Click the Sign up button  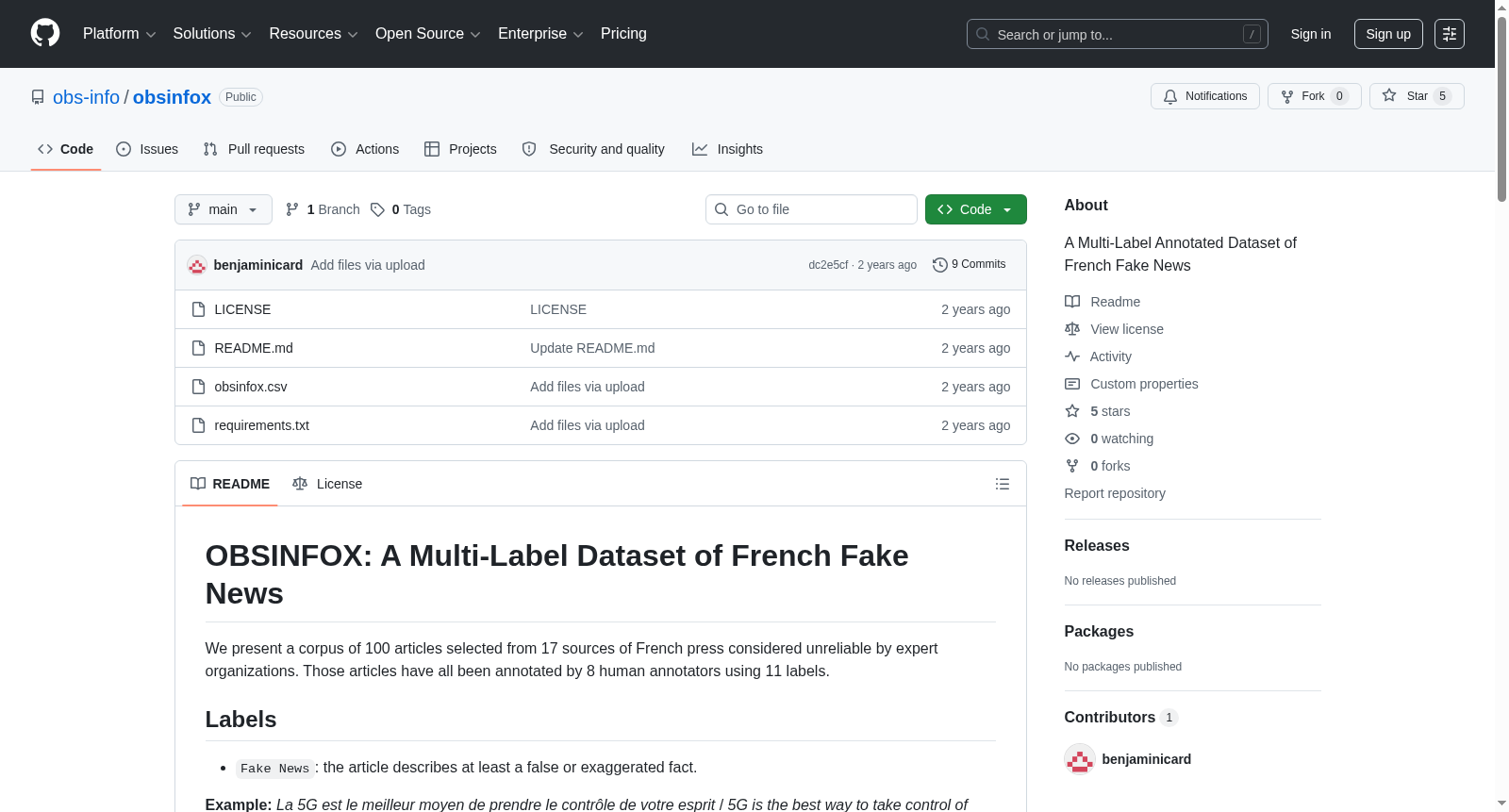tap(1388, 34)
